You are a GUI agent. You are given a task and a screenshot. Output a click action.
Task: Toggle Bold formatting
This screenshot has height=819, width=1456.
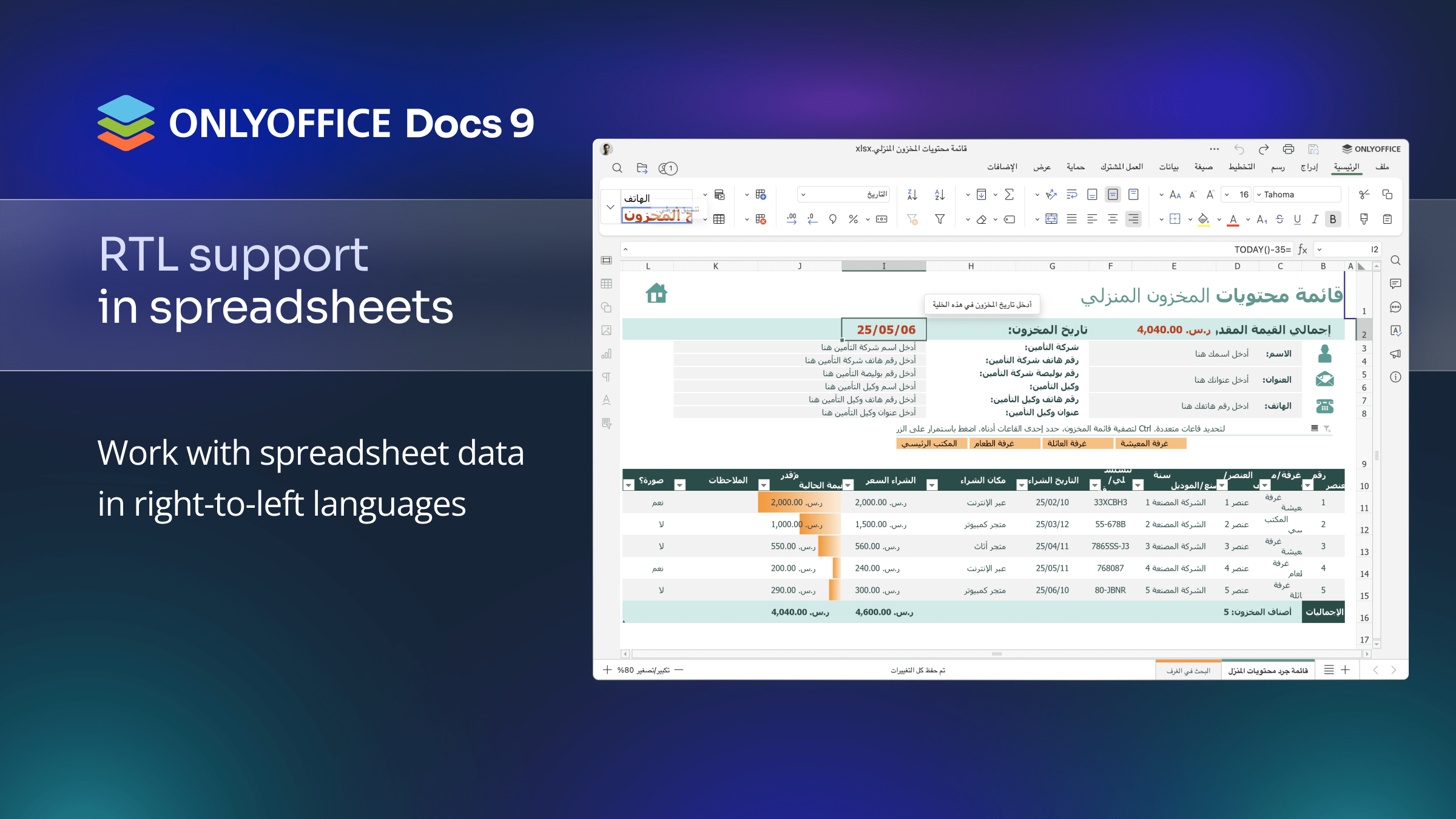click(x=1333, y=219)
